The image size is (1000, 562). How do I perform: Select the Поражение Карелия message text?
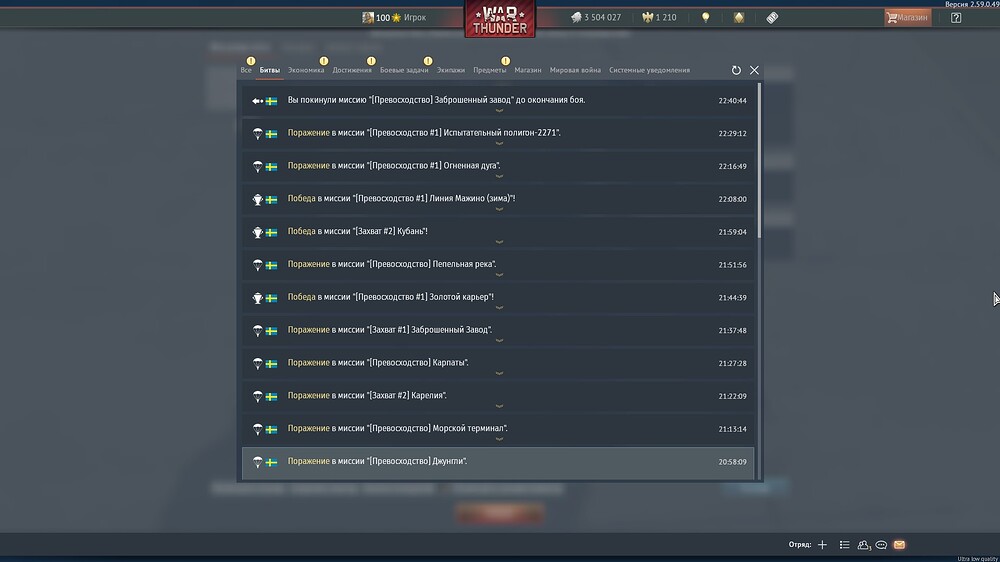(x=367, y=396)
